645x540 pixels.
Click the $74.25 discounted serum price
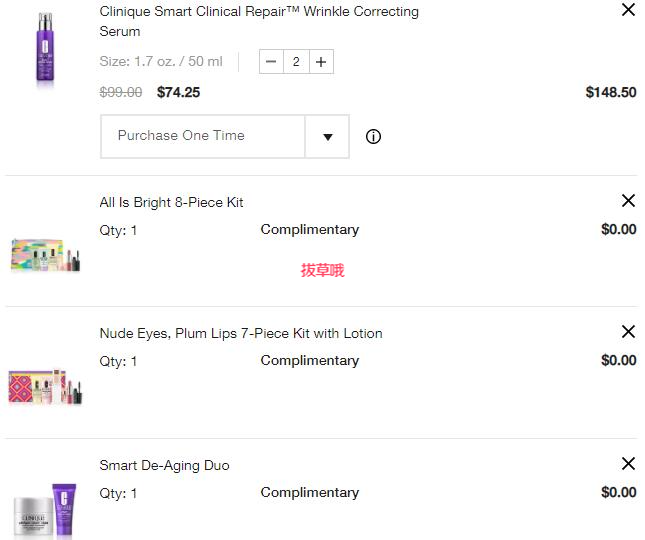pos(178,92)
